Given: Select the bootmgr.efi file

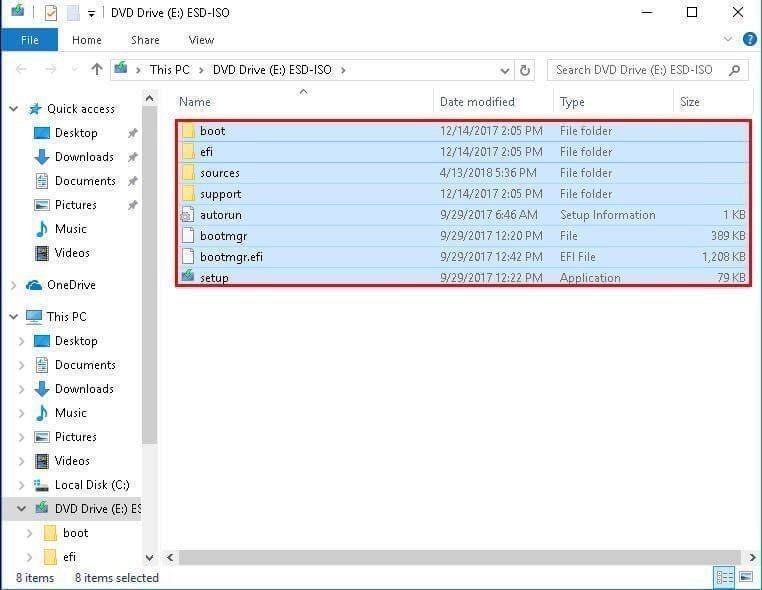Looking at the screenshot, I should [463, 256].
